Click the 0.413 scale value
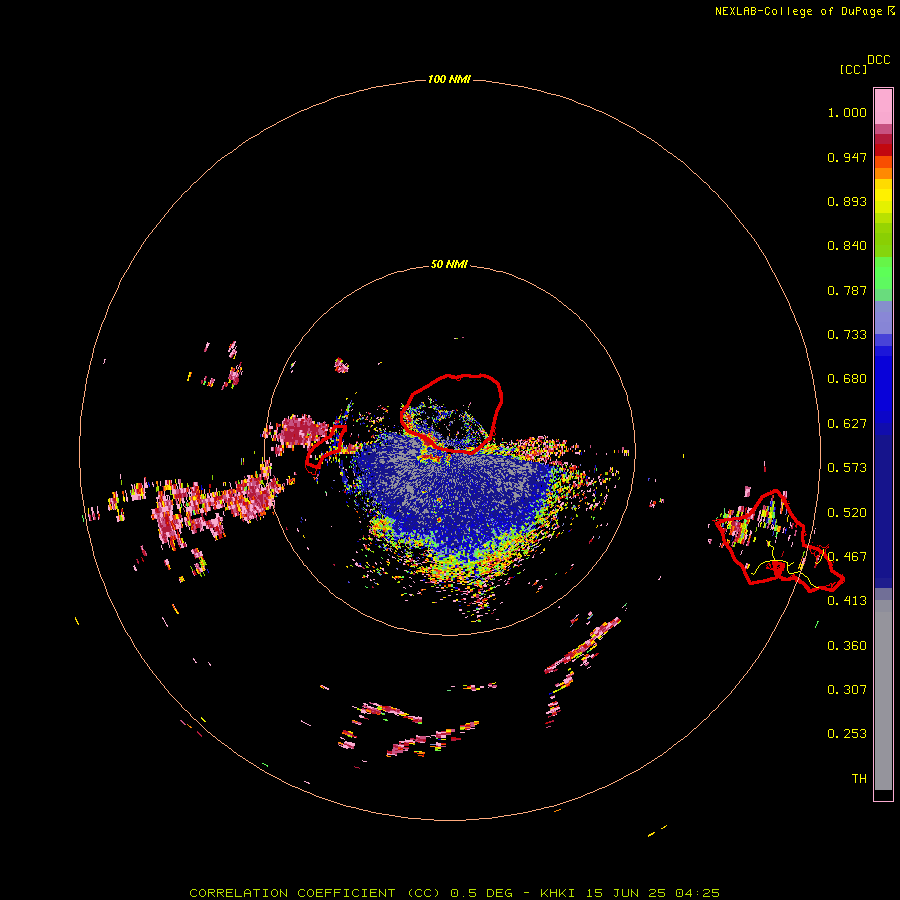Screen dimensions: 900x900 click(847, 601)
